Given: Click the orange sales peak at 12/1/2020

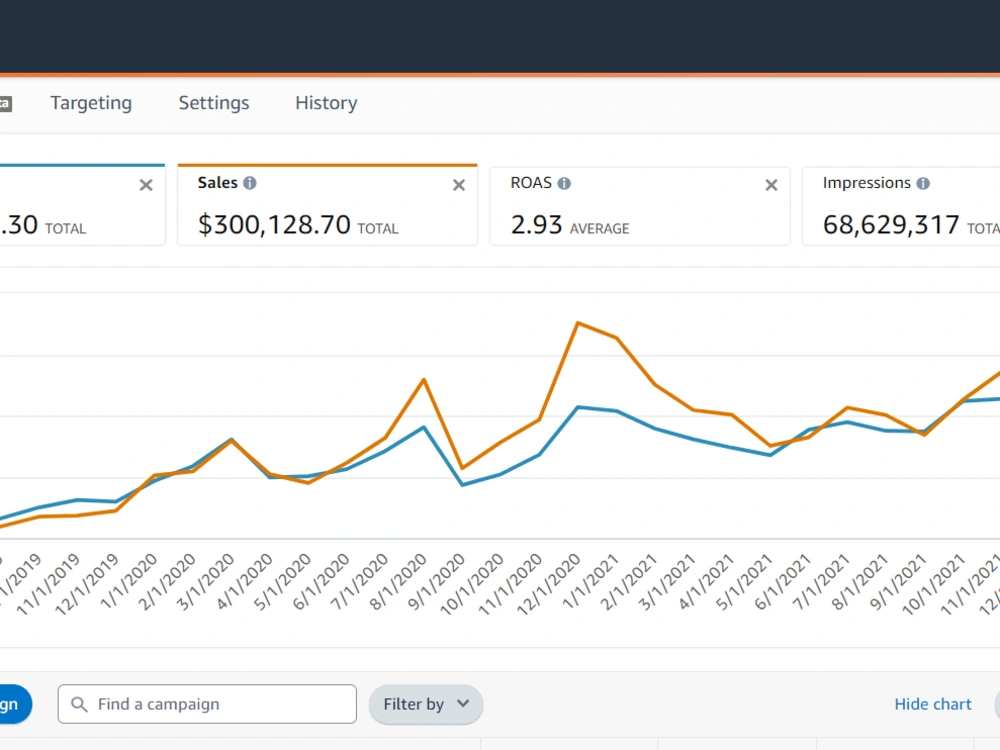Looking at the screenshot, I should 578,323.
